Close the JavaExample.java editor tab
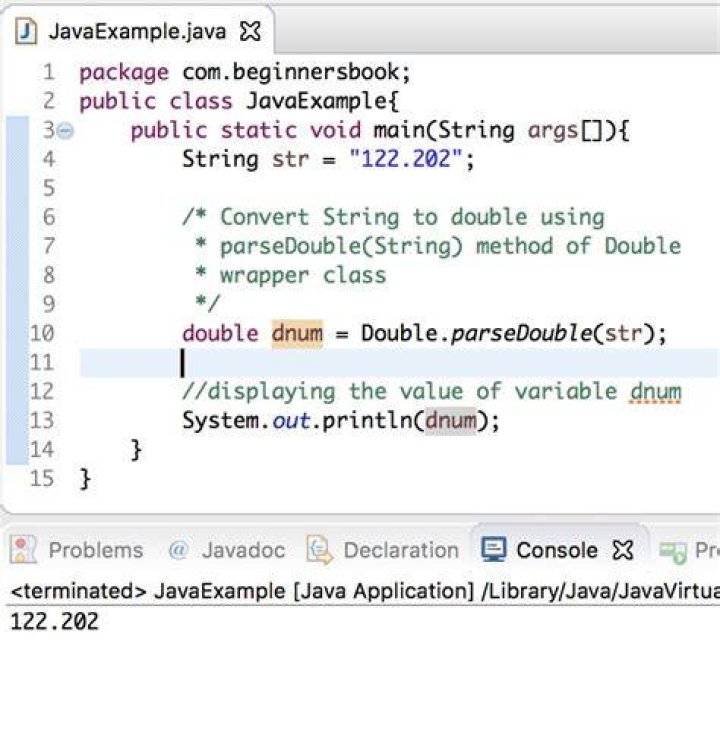The height and width of the screenshot is (732, 720). [x=250, y=32]
